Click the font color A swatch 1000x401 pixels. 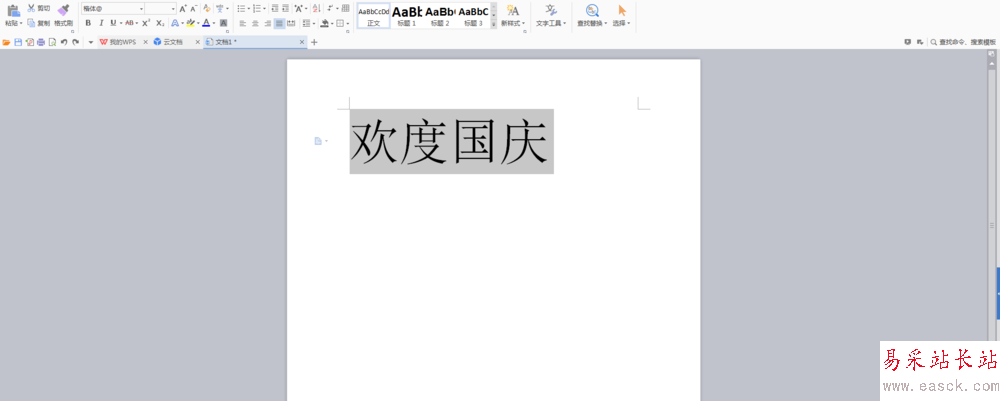[205, 22]
